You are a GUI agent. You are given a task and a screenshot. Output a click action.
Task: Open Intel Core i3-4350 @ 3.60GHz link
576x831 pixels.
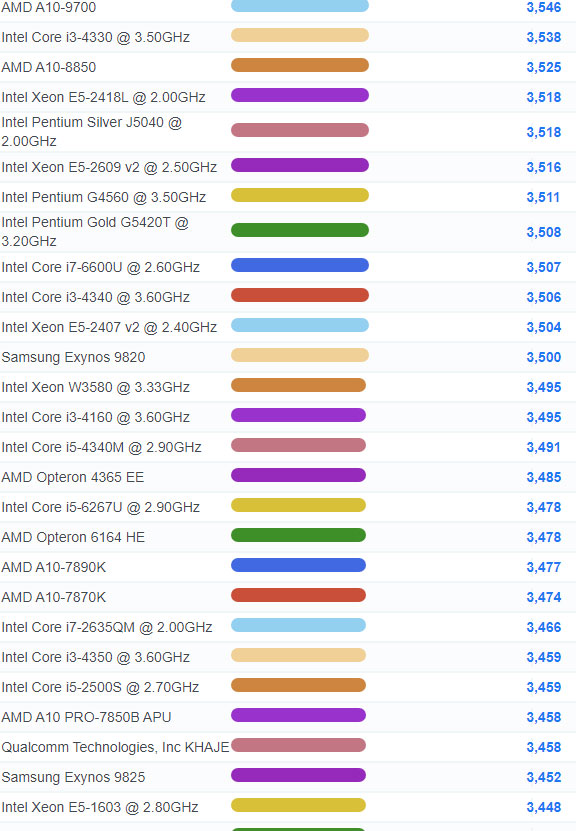coord(95,657)
